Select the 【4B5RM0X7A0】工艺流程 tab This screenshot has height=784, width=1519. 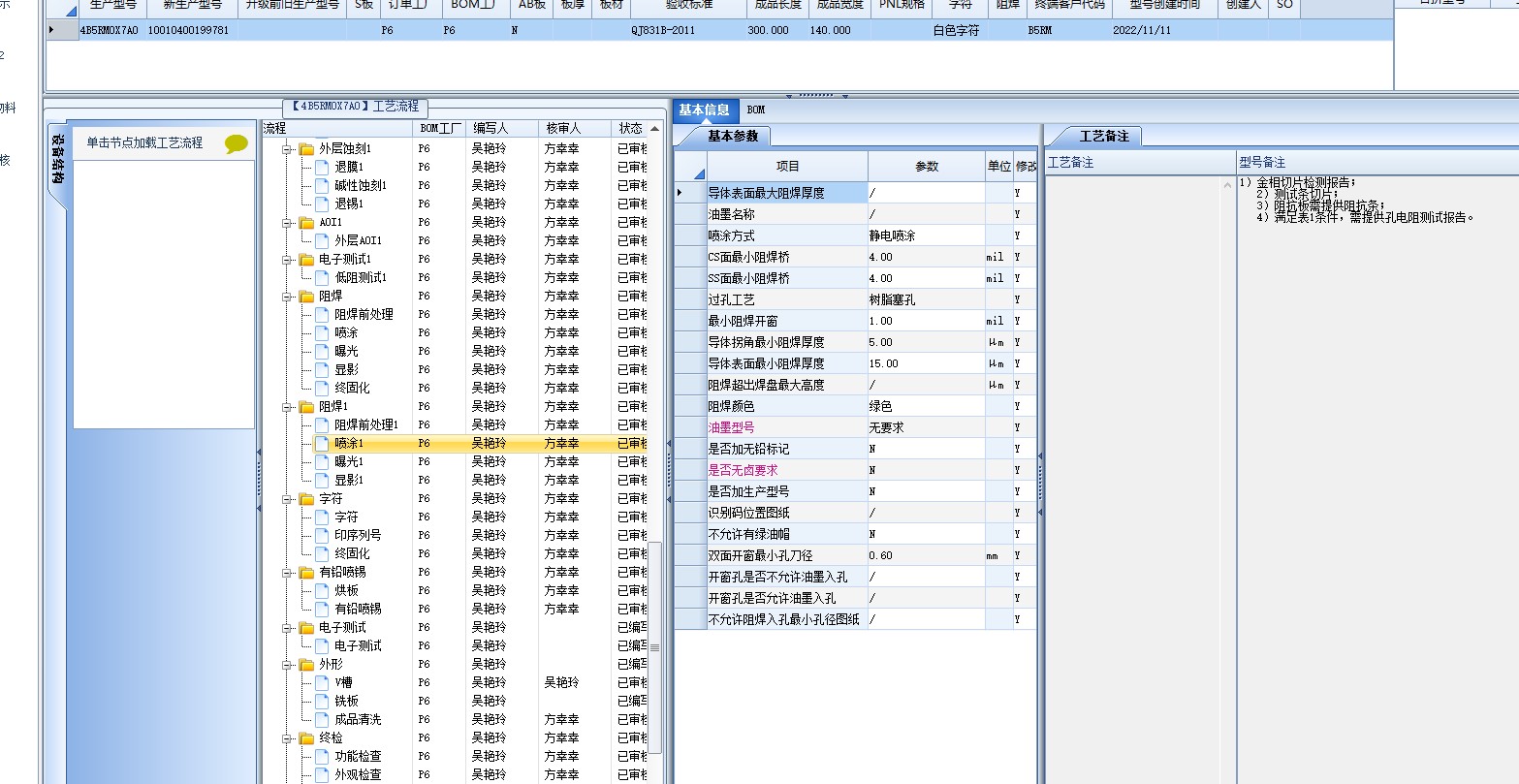356,107
